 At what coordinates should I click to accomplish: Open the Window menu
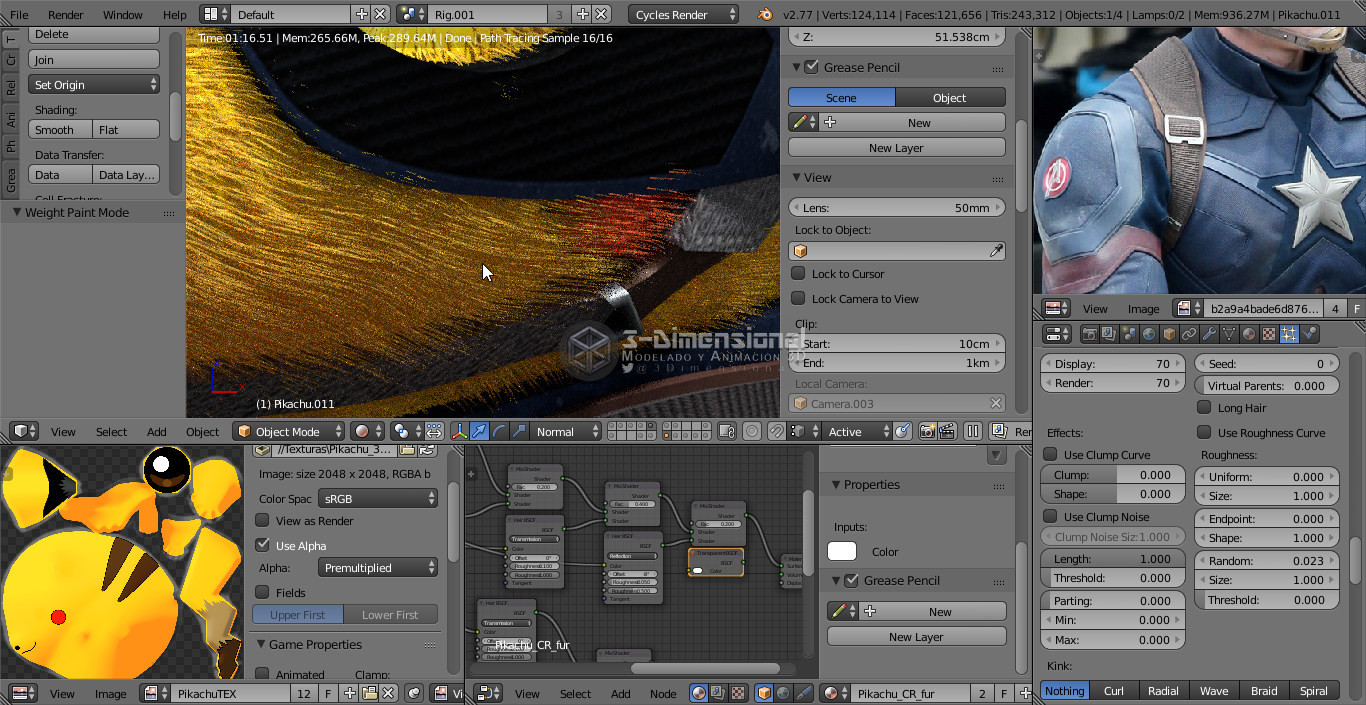[123, 14]
